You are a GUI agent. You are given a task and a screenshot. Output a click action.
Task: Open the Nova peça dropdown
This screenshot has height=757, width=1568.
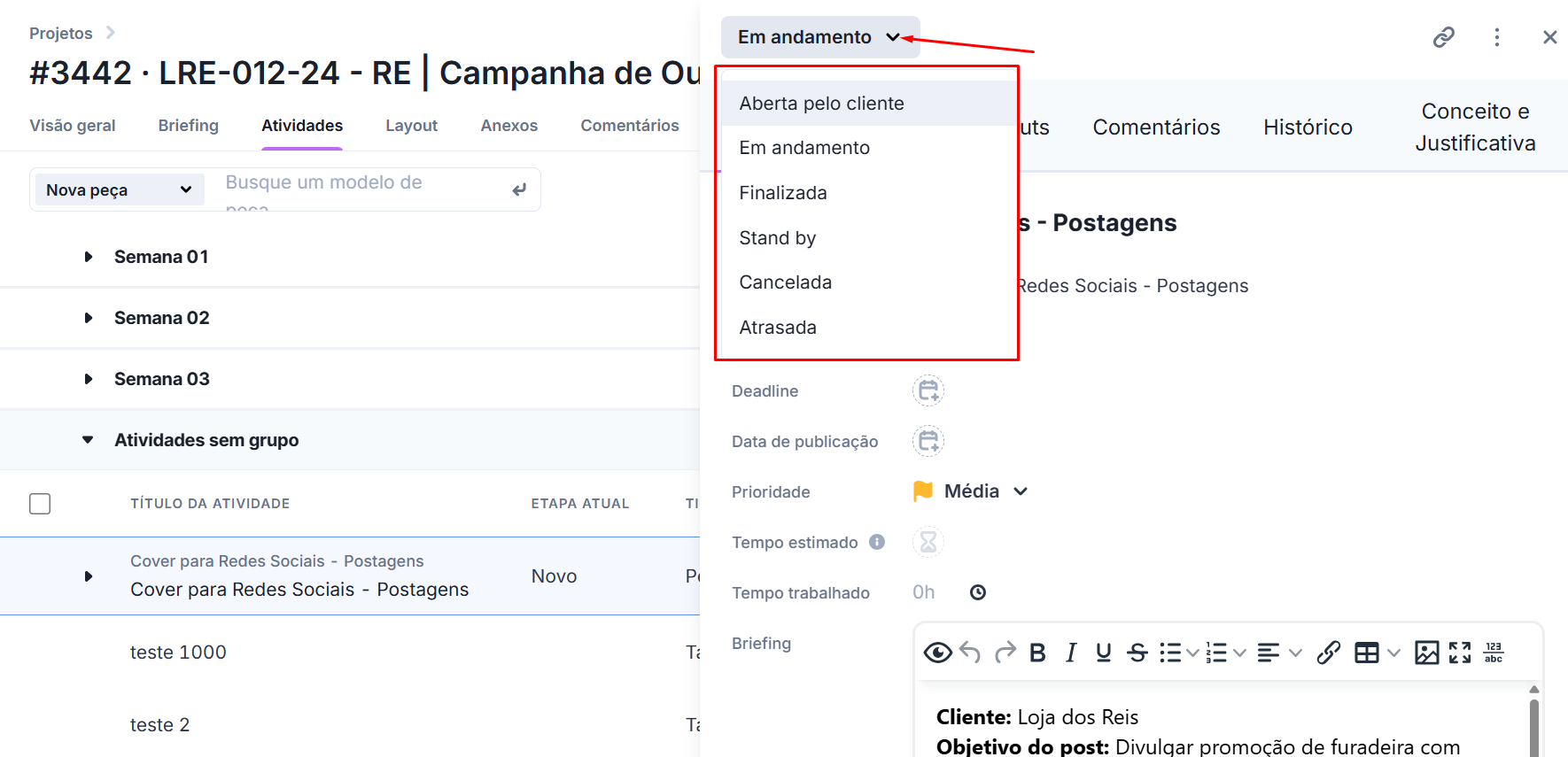119,189
